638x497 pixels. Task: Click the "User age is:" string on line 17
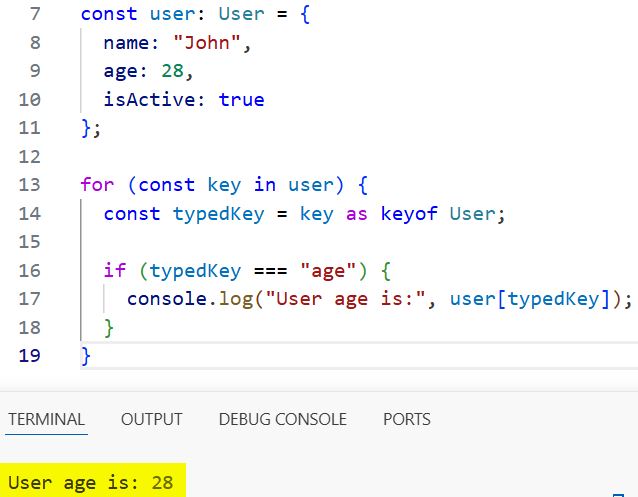click(x=345, y=300)
